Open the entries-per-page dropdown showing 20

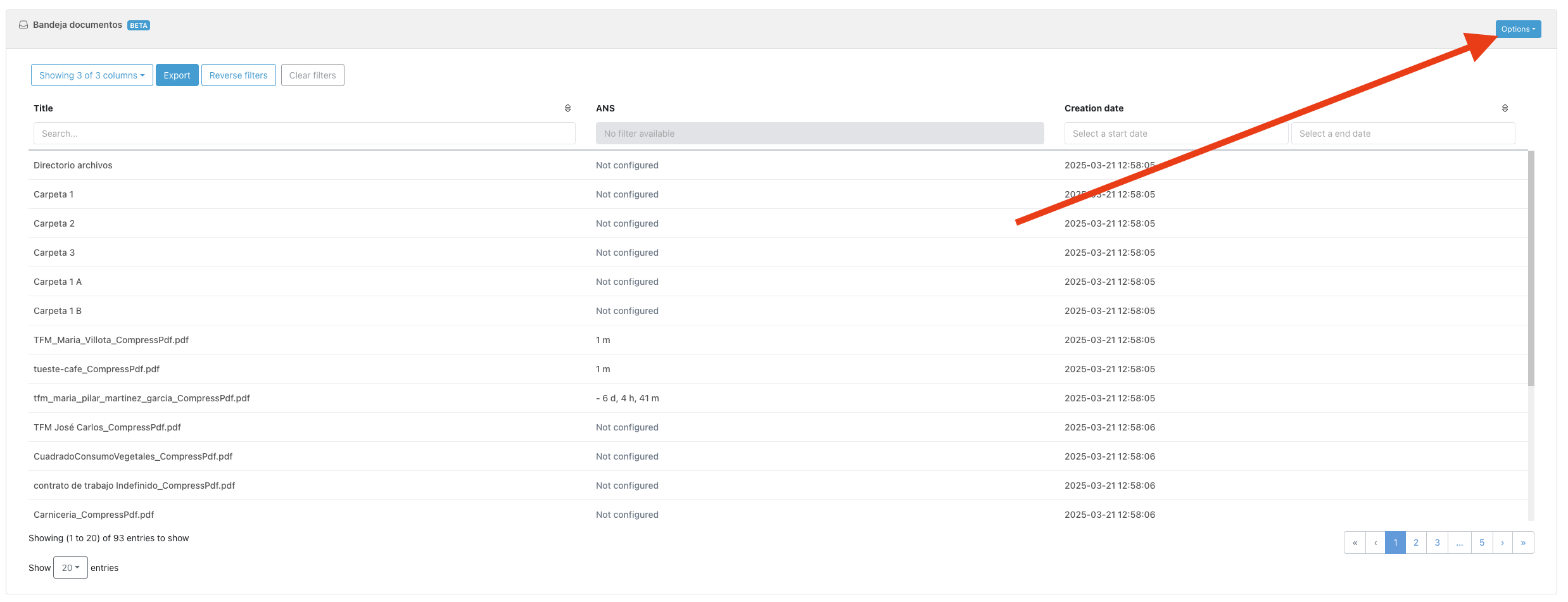[x=70, y=568]
